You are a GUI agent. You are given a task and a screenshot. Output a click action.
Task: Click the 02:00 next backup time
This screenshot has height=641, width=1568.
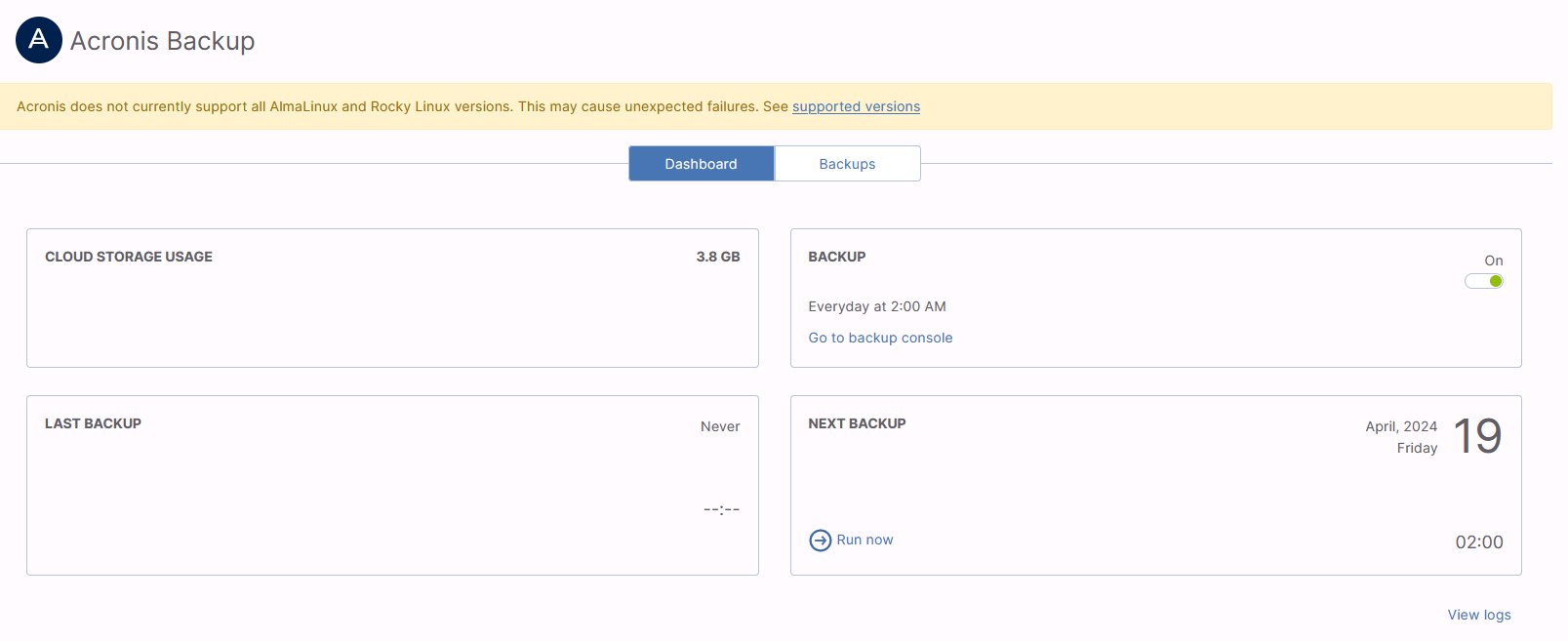pos(1479,542)
